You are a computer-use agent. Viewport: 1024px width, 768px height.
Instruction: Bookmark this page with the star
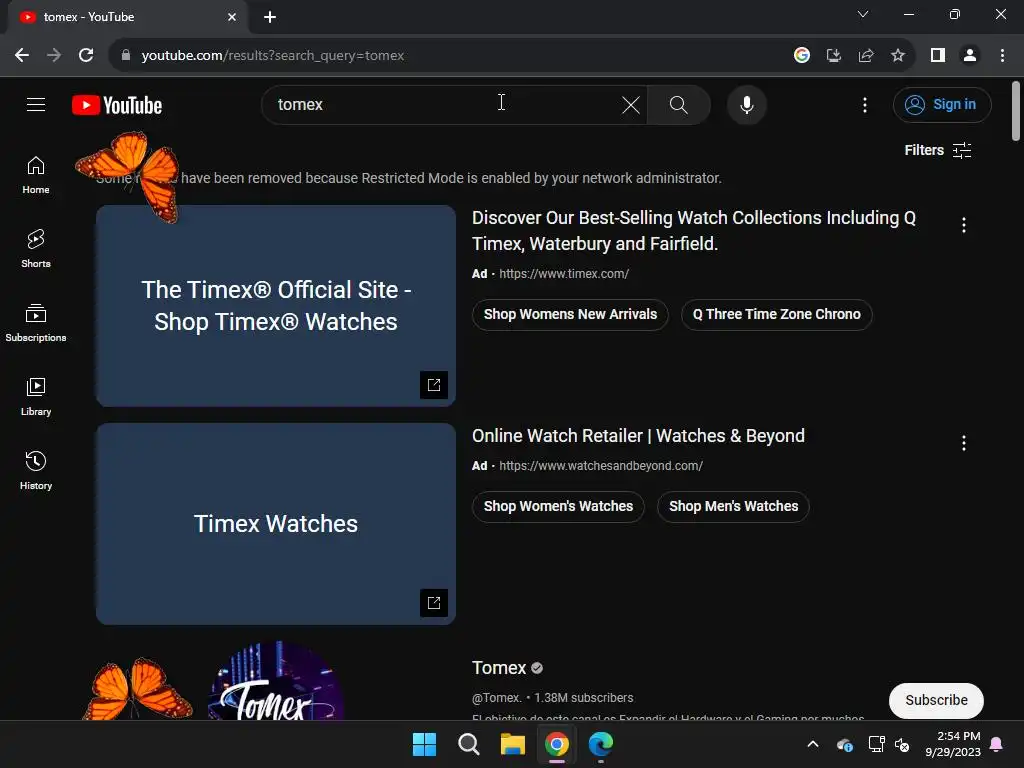point(898,56)
